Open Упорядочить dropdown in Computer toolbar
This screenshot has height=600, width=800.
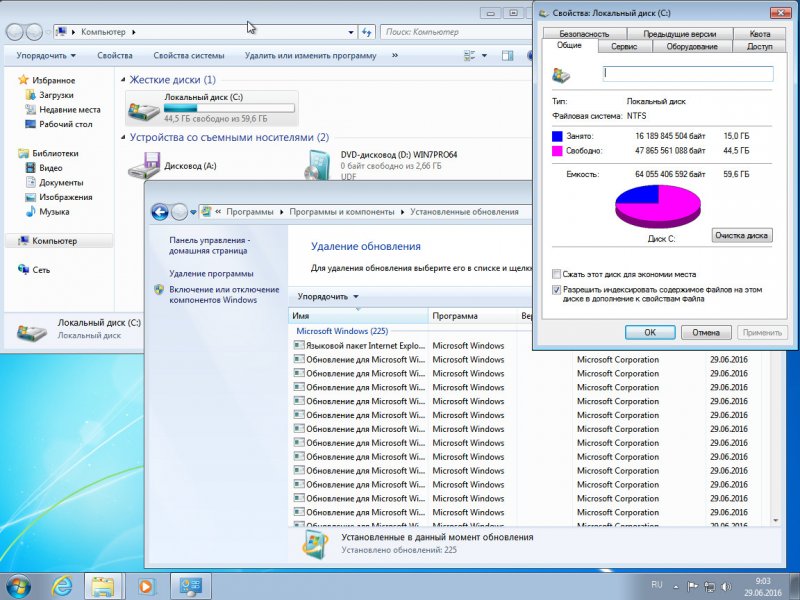tap(46, 56)
